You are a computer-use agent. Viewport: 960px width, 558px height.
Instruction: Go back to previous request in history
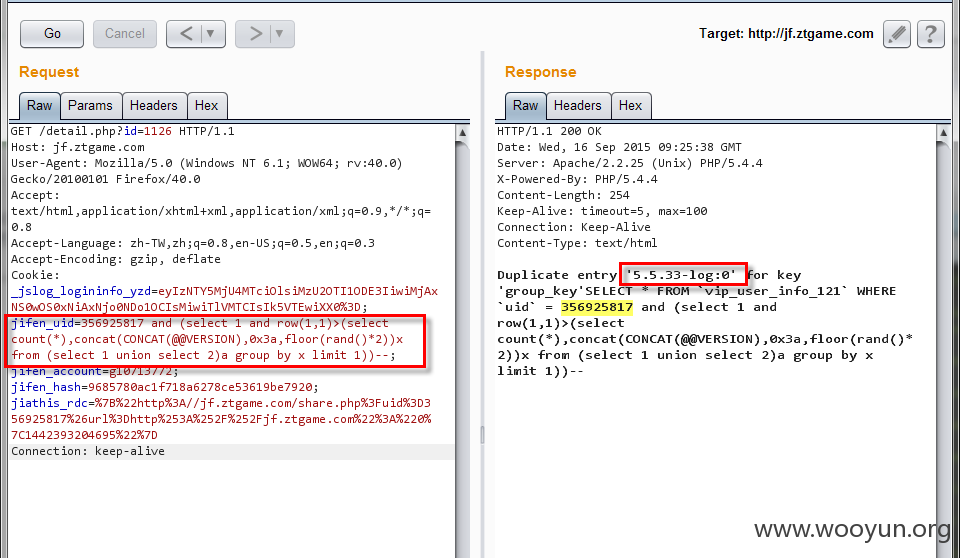coord(186,34)
